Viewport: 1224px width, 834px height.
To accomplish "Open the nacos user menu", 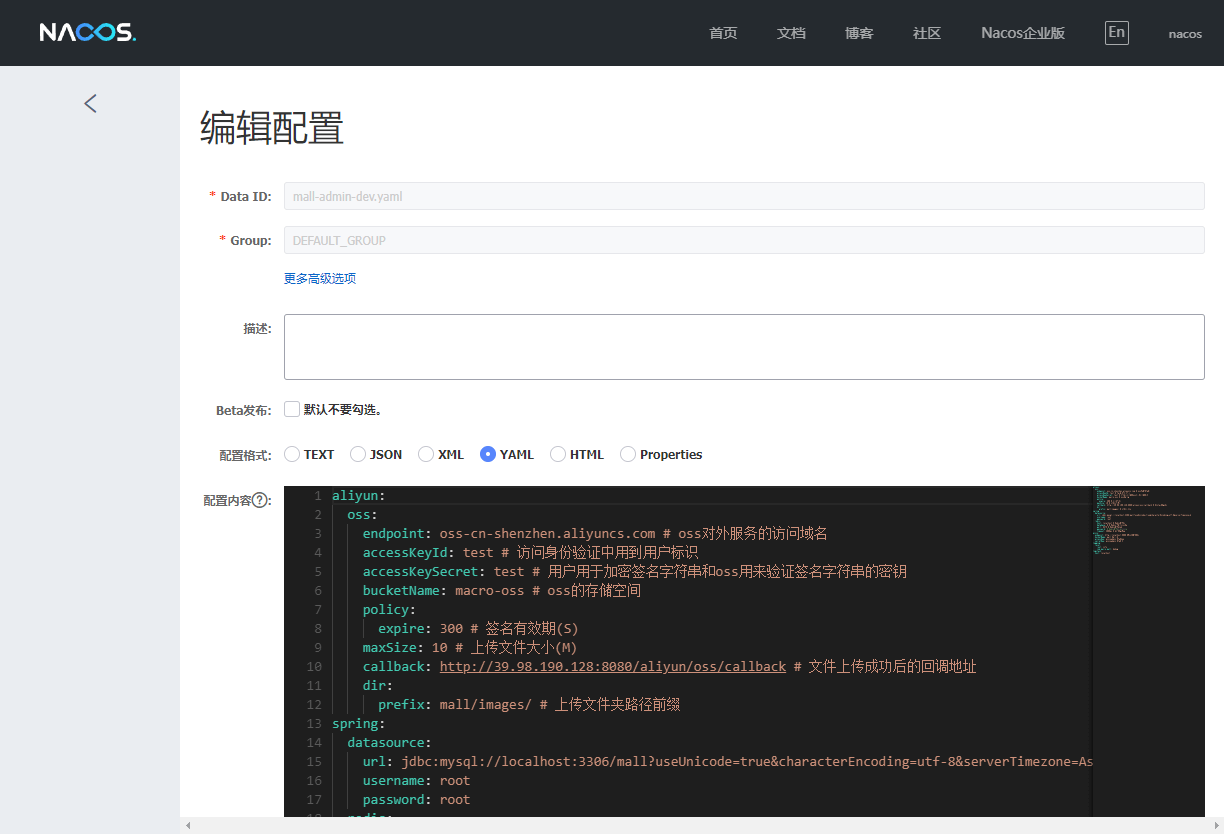I will pyautogui.click(x=1185, y=33).
